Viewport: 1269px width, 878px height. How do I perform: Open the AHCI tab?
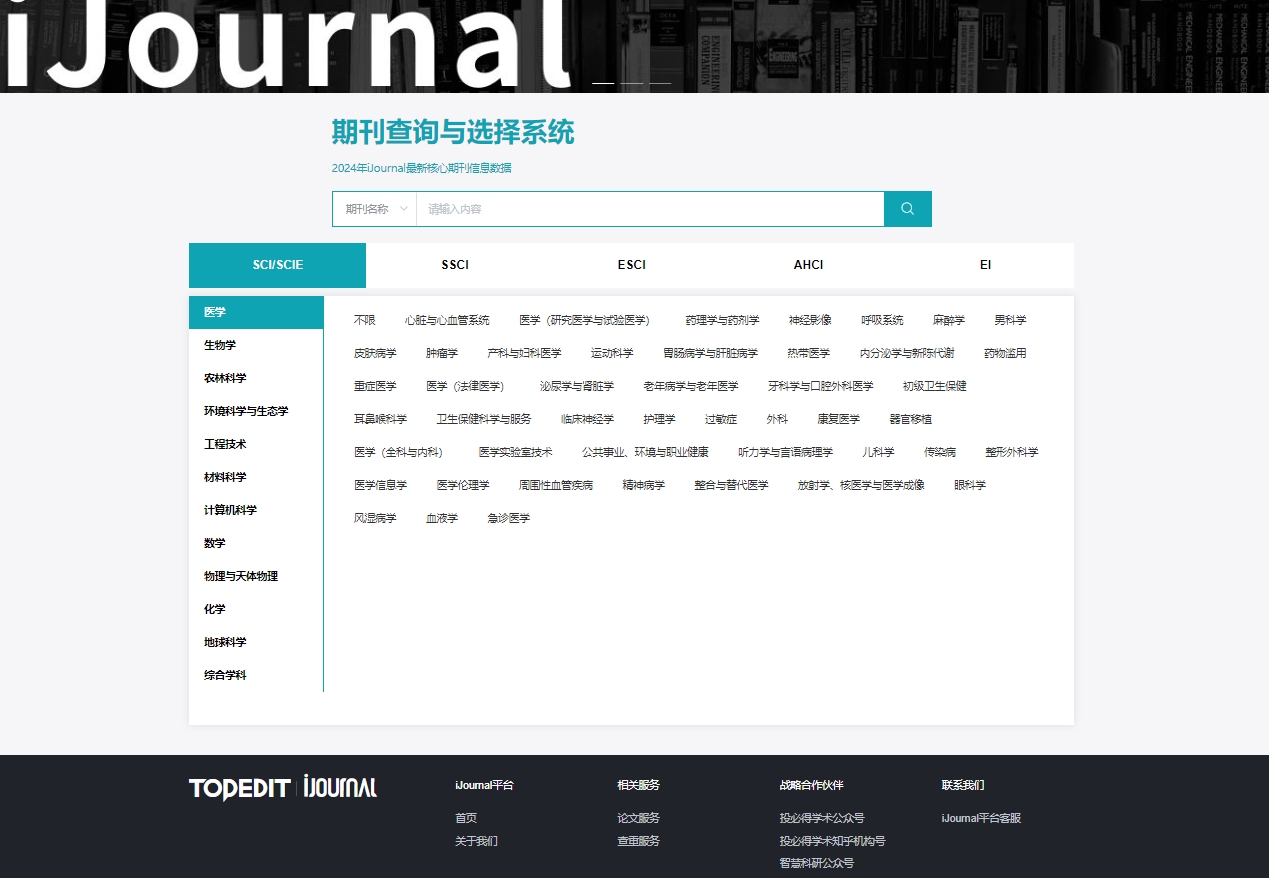coord(808,265)
